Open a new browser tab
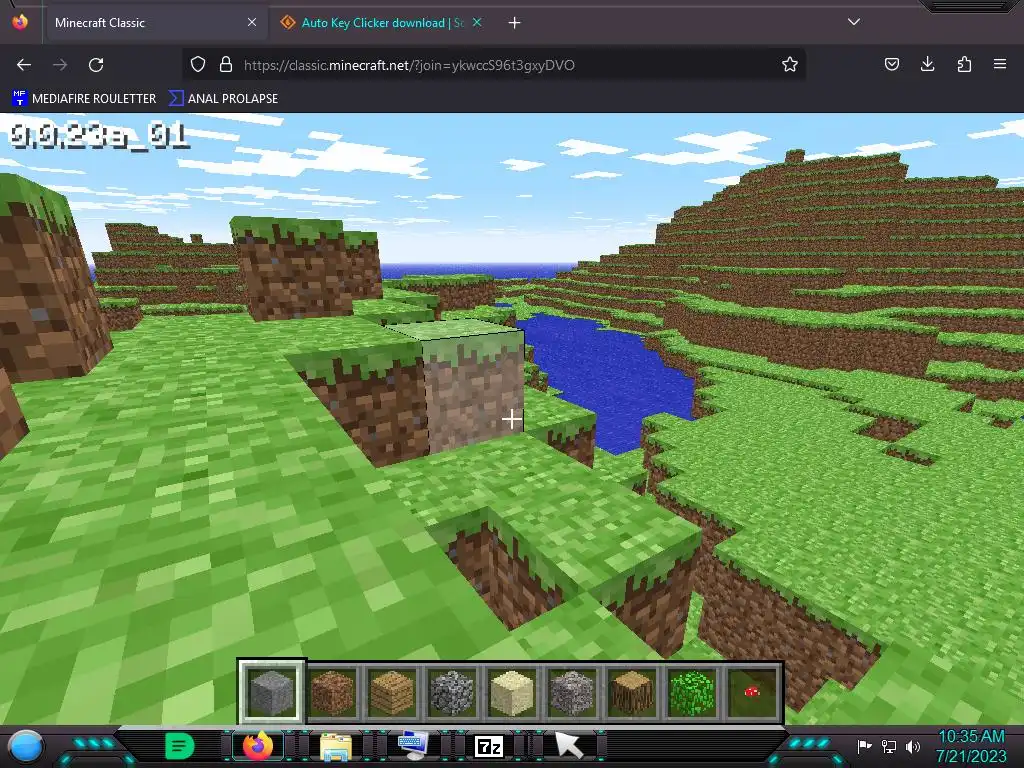 pos(515,23)
